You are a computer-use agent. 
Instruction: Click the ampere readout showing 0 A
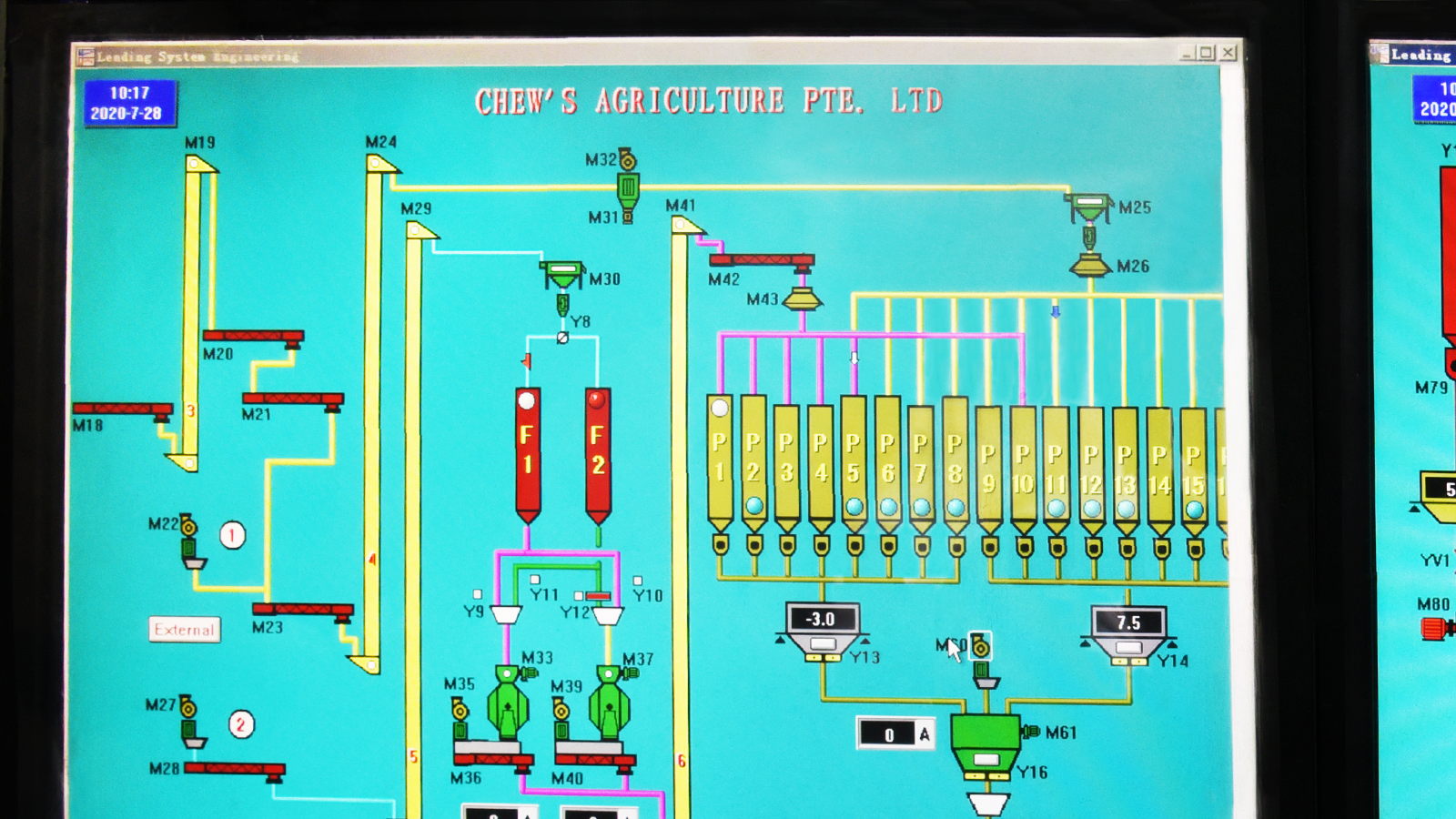tap(896, 733)
